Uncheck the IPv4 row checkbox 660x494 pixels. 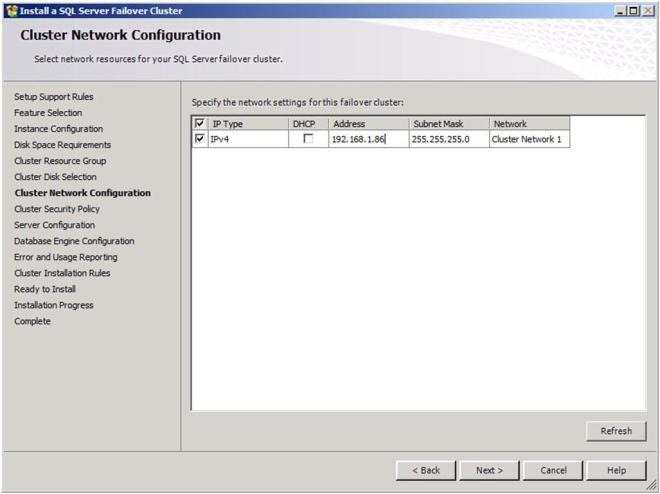[200, 140]
